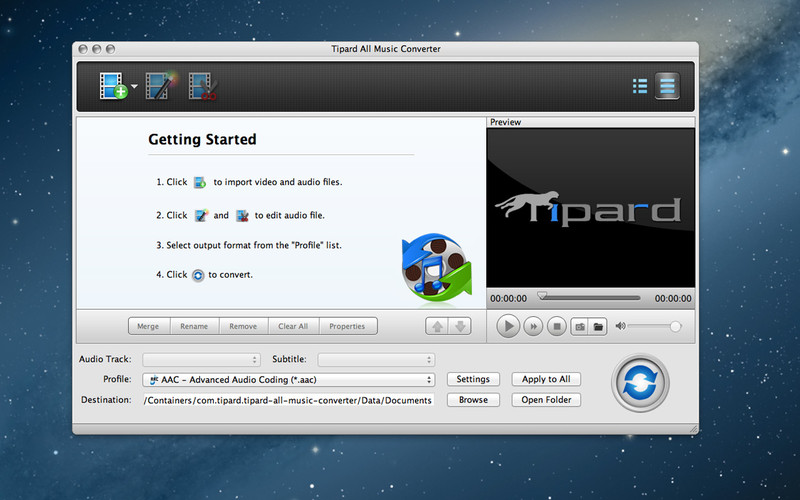
Task: Click the Tipard preview video area
Action: [591, 208]
